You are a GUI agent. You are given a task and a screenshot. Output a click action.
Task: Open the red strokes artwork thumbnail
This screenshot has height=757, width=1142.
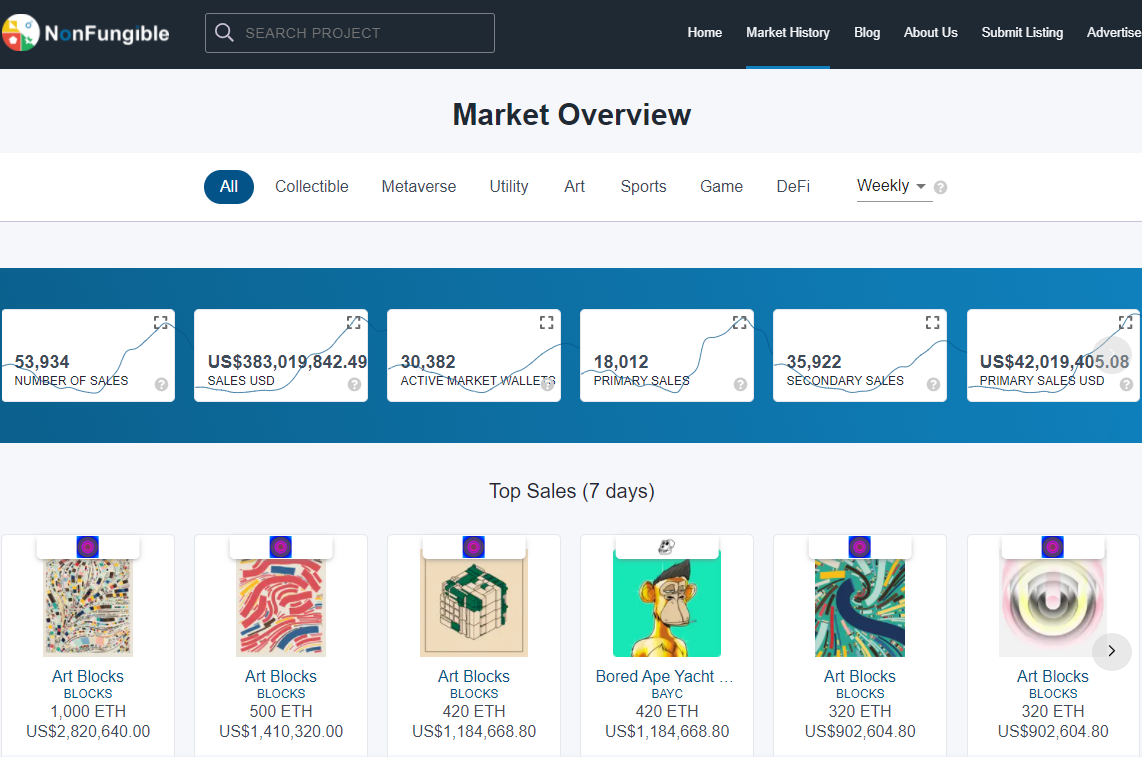click(280, 608)
